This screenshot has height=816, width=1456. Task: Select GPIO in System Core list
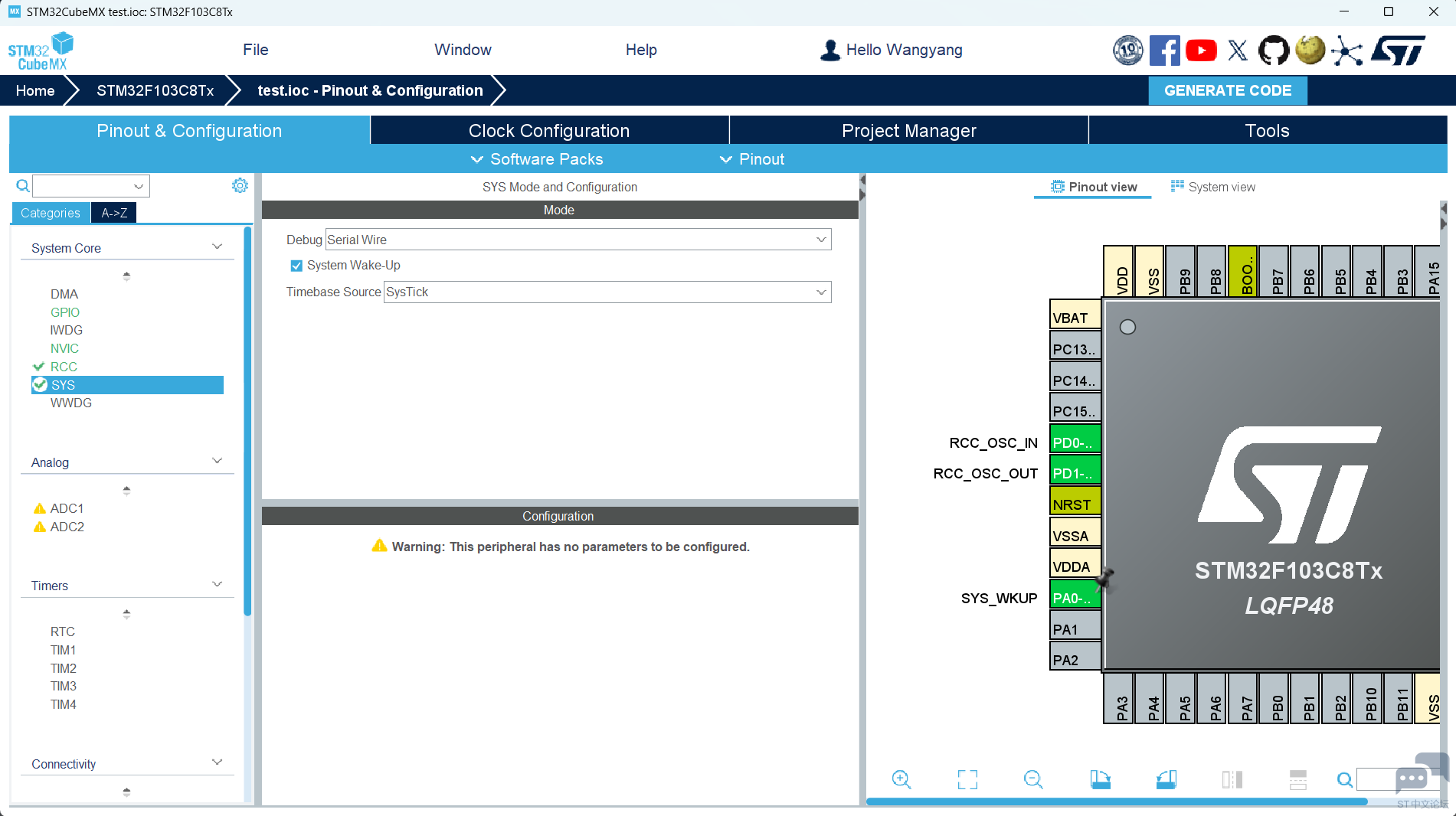[65, 312]
